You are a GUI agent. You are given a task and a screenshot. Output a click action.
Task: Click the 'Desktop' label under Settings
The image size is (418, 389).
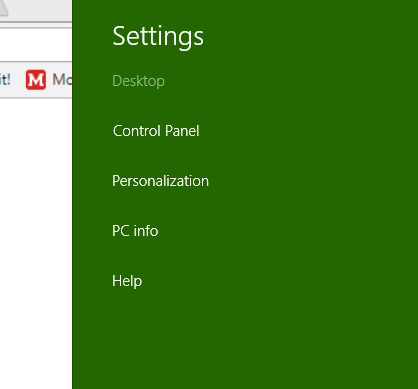(138, 81)
